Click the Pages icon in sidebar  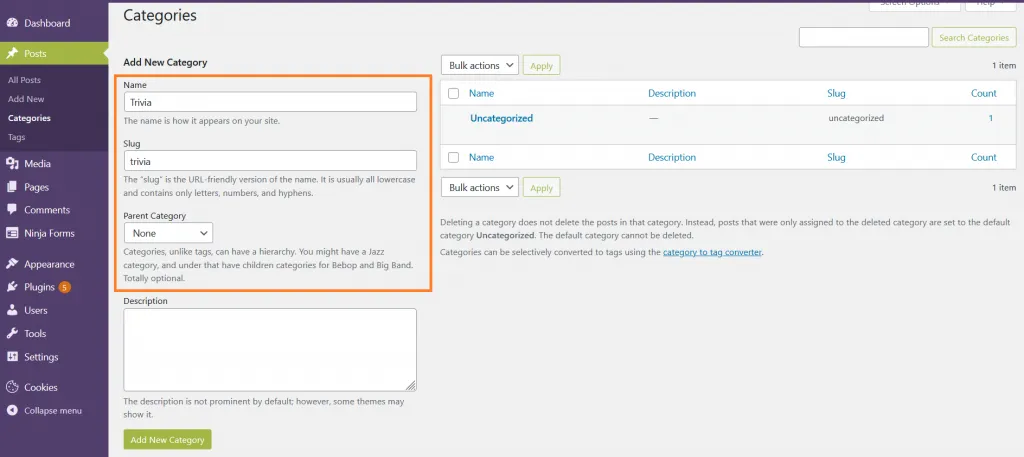click(12, 187)
